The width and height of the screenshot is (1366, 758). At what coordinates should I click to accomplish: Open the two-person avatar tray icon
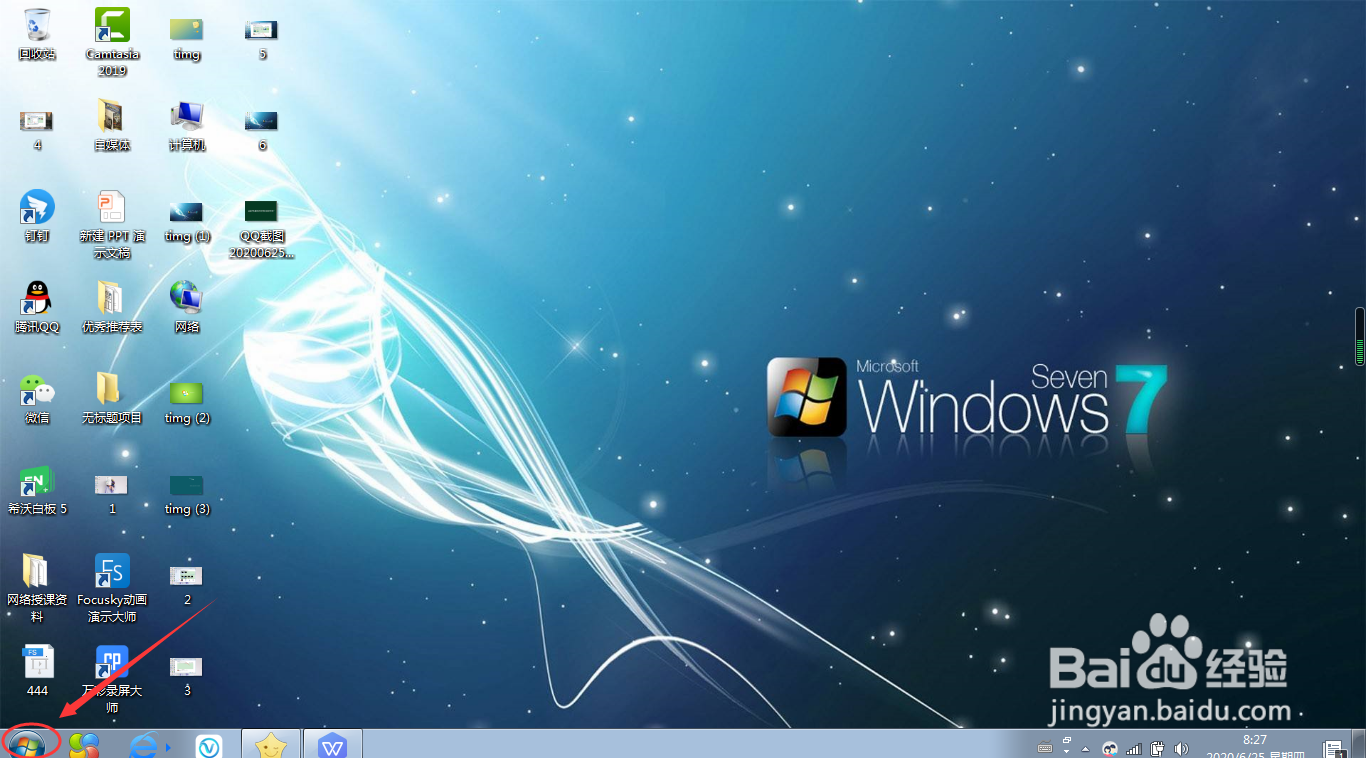1110,748
